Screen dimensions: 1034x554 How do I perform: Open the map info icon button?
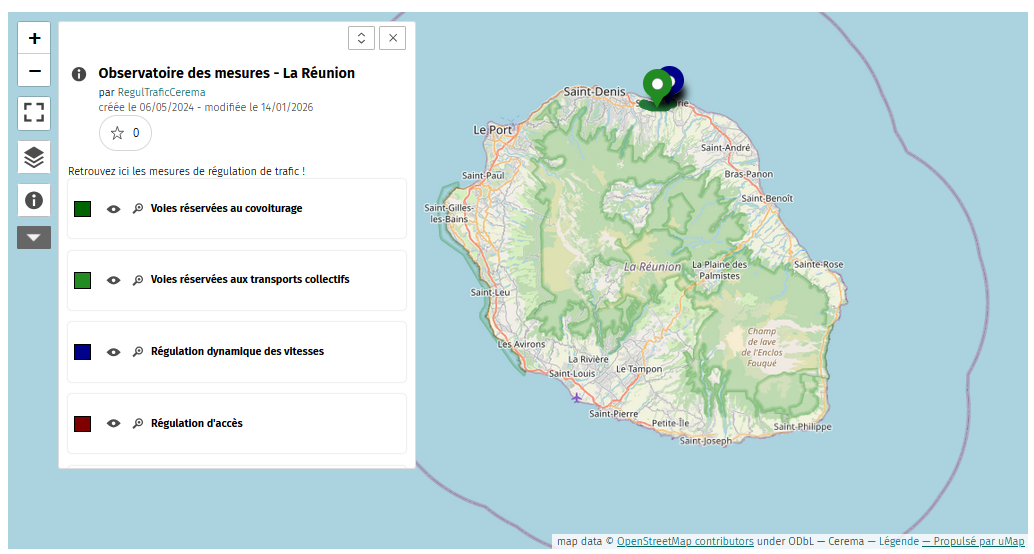pyautogui.click(x=34, y=200)
